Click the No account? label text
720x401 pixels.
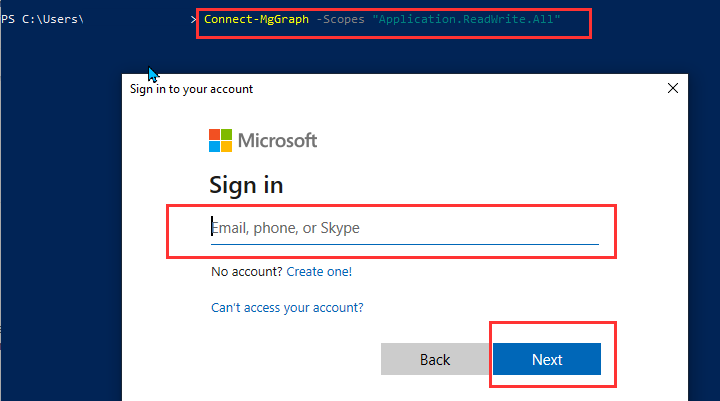247,271
